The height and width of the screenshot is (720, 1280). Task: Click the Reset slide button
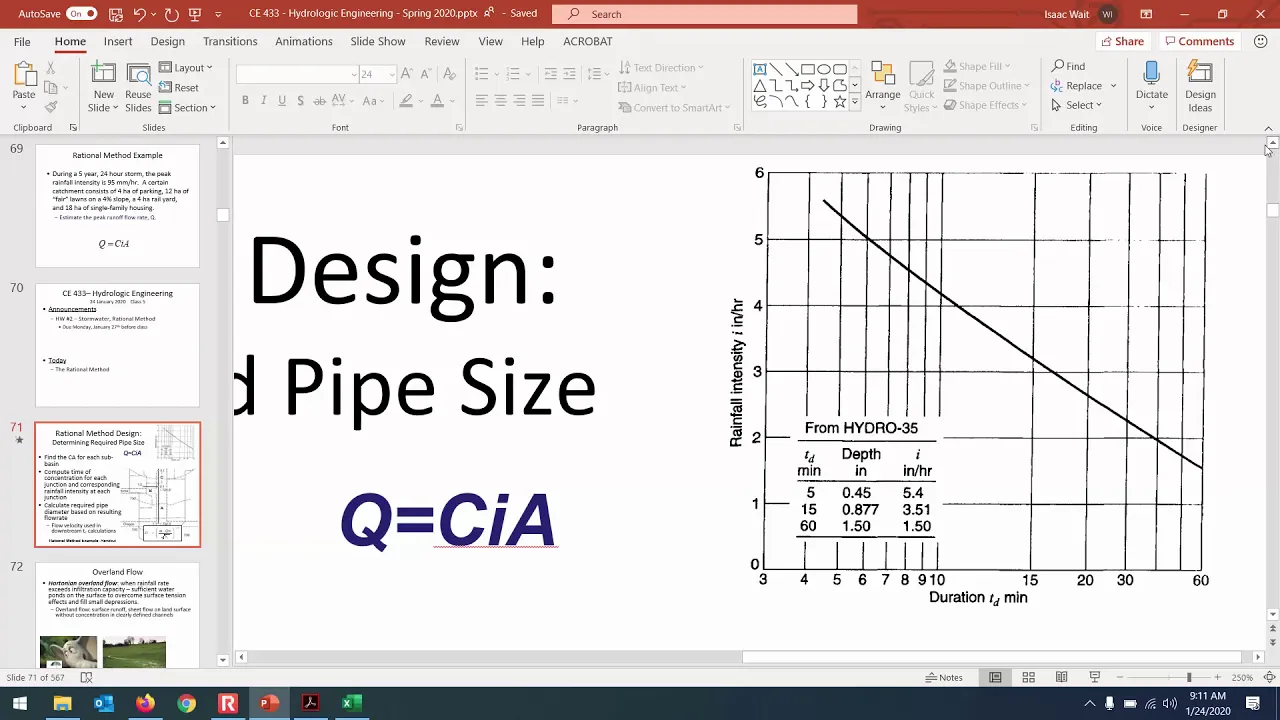(x=179, y=88)
